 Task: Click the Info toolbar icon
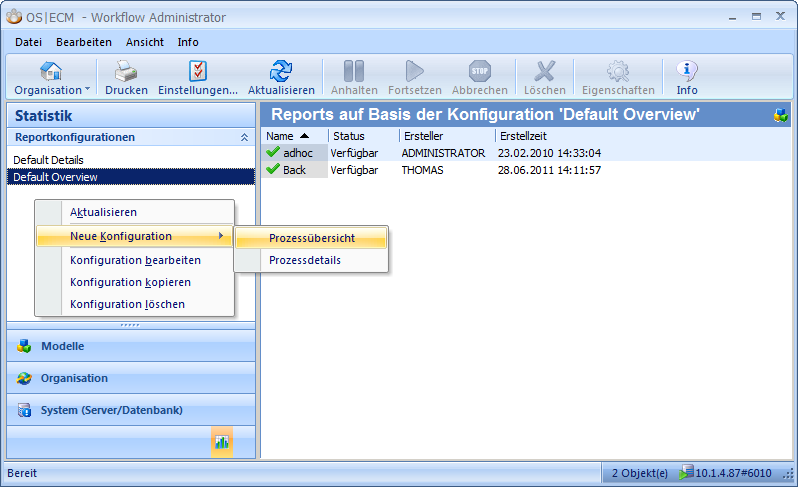tap(687, 72)
